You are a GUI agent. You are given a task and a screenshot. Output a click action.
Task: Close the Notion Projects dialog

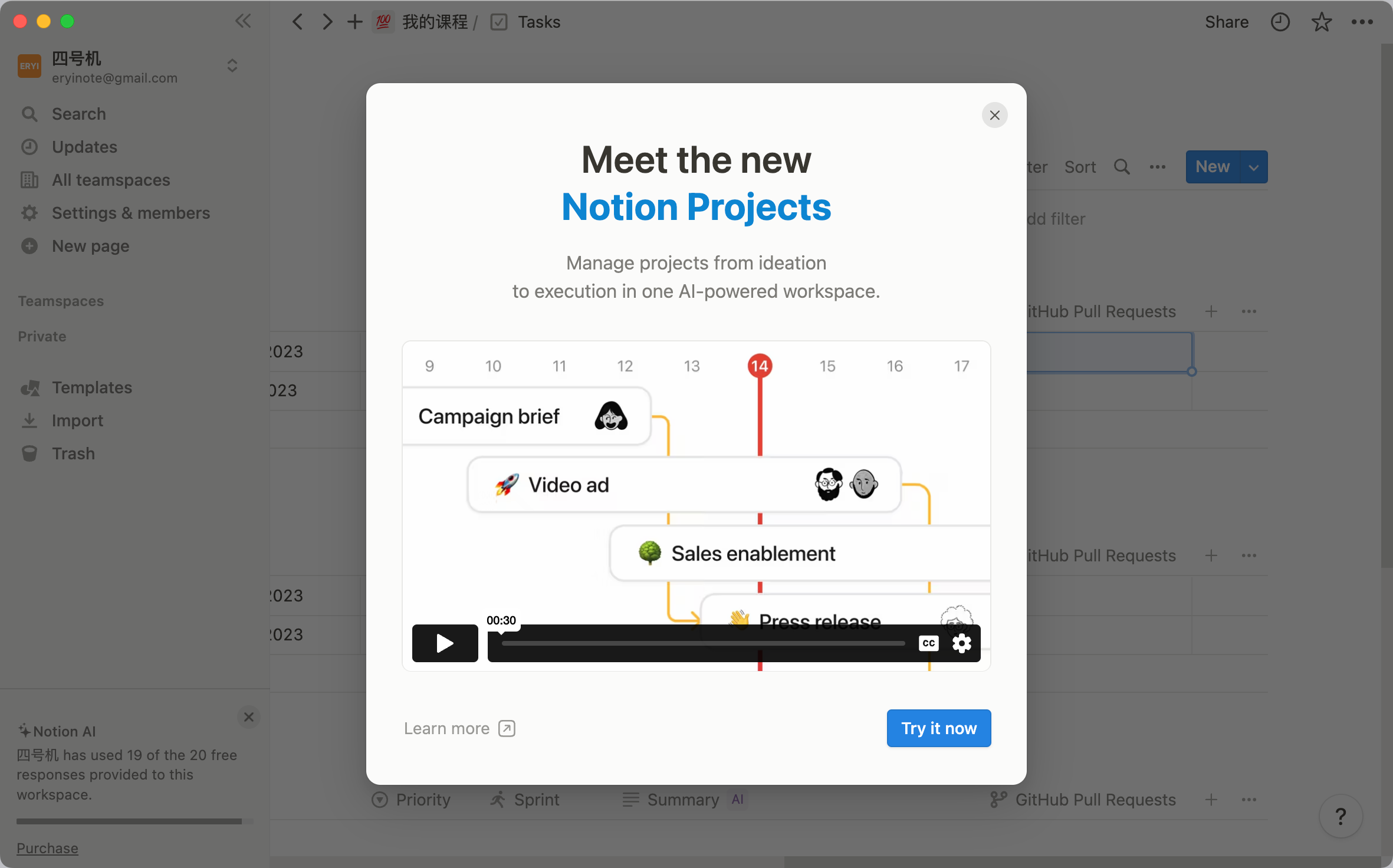995,115
